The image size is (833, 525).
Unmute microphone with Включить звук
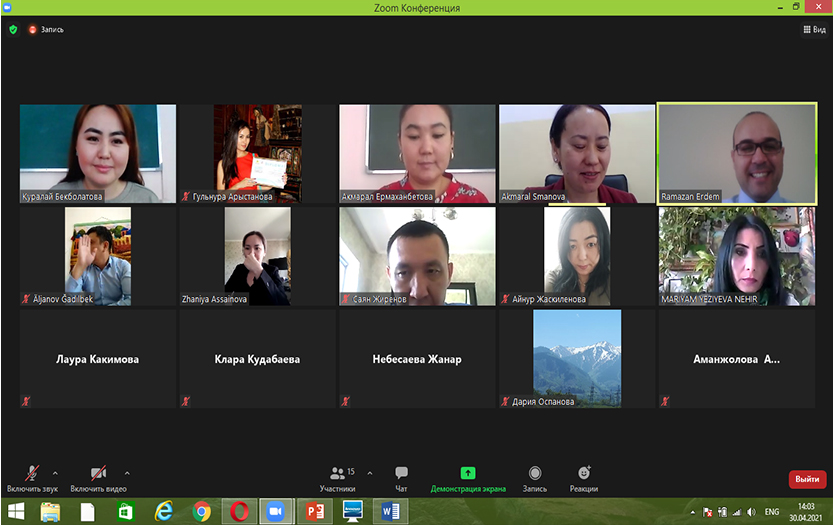click(32, 476)
